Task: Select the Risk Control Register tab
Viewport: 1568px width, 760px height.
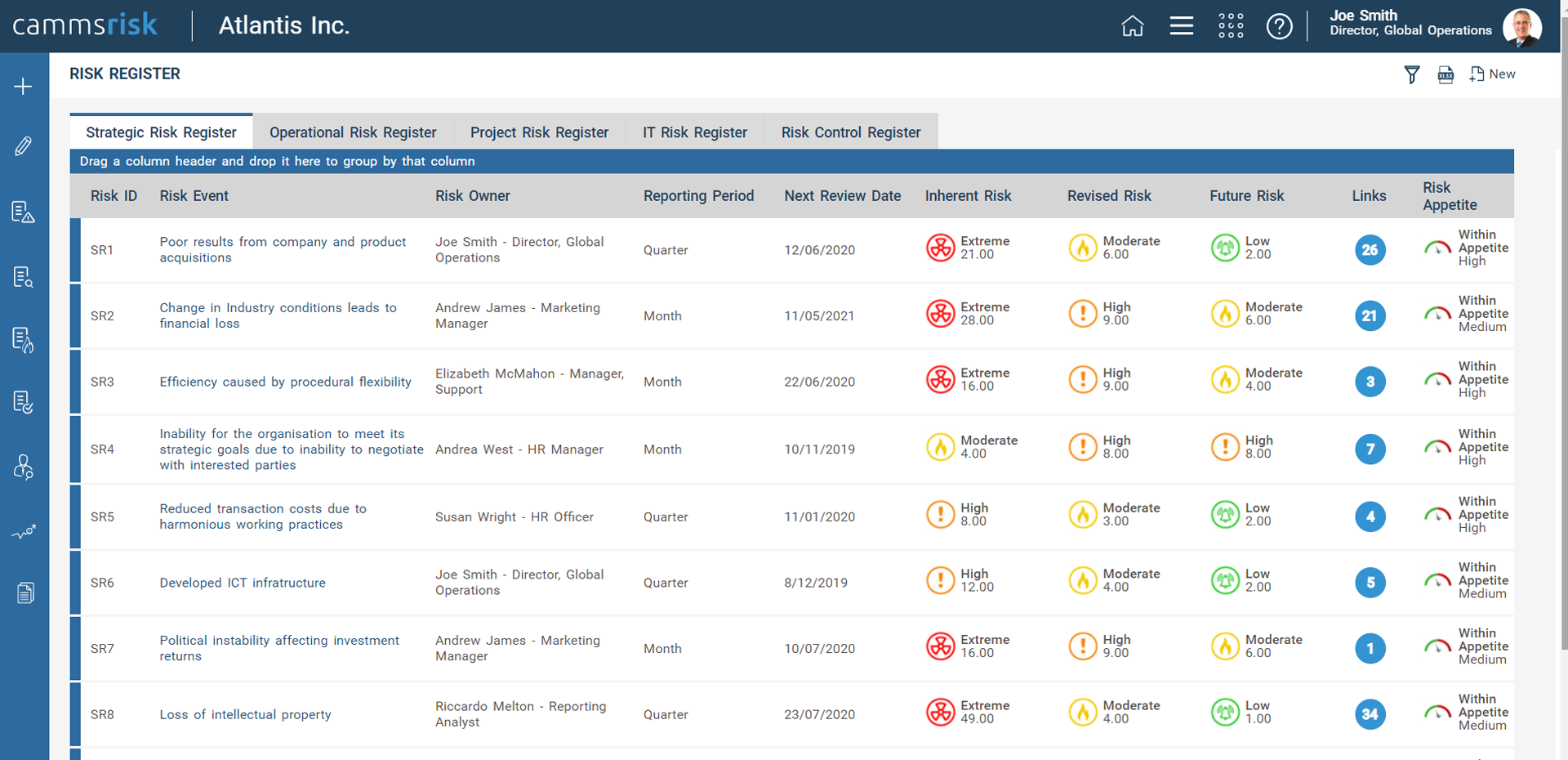Action: 850,132
